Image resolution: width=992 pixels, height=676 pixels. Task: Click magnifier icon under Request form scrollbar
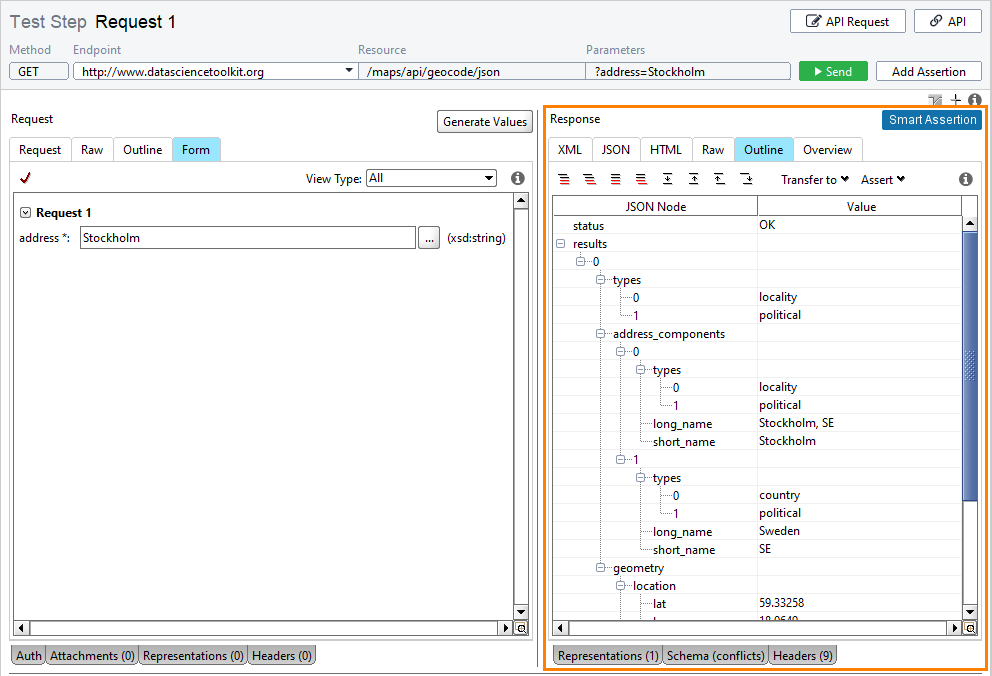click(x=521, y=628)
